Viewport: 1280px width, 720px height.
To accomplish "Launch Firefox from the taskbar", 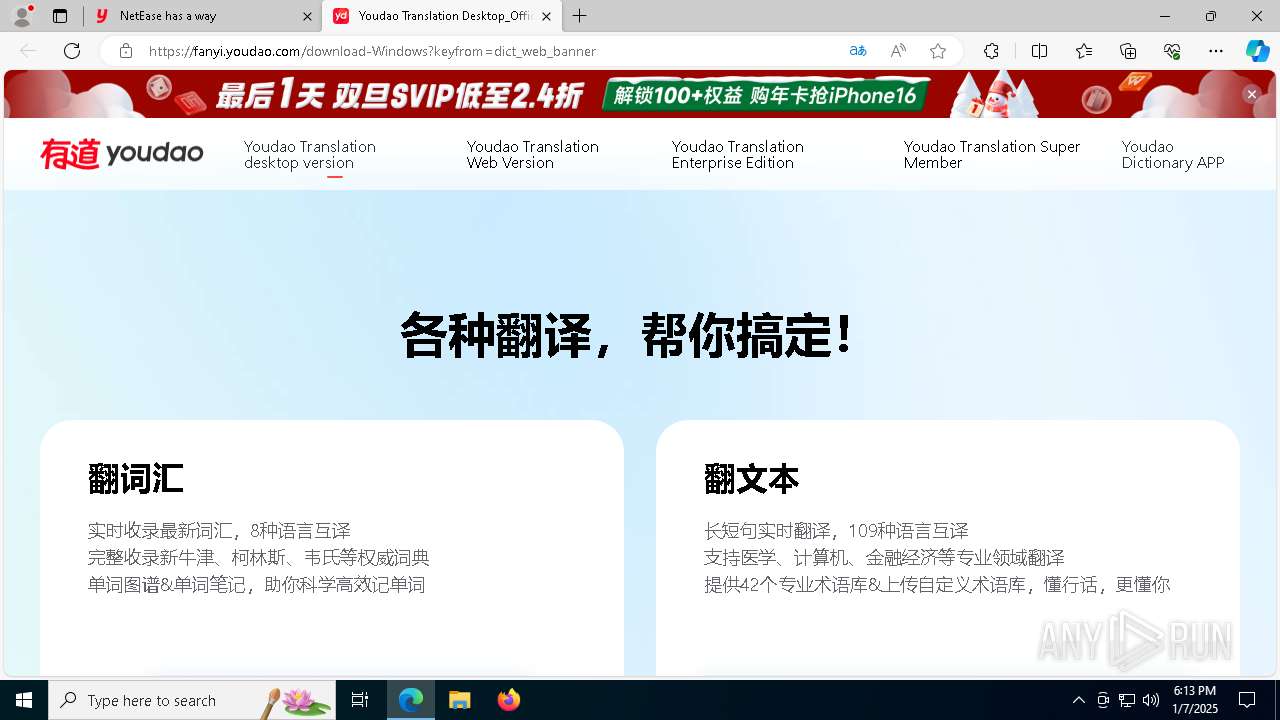I will click(x=509, y=700).
